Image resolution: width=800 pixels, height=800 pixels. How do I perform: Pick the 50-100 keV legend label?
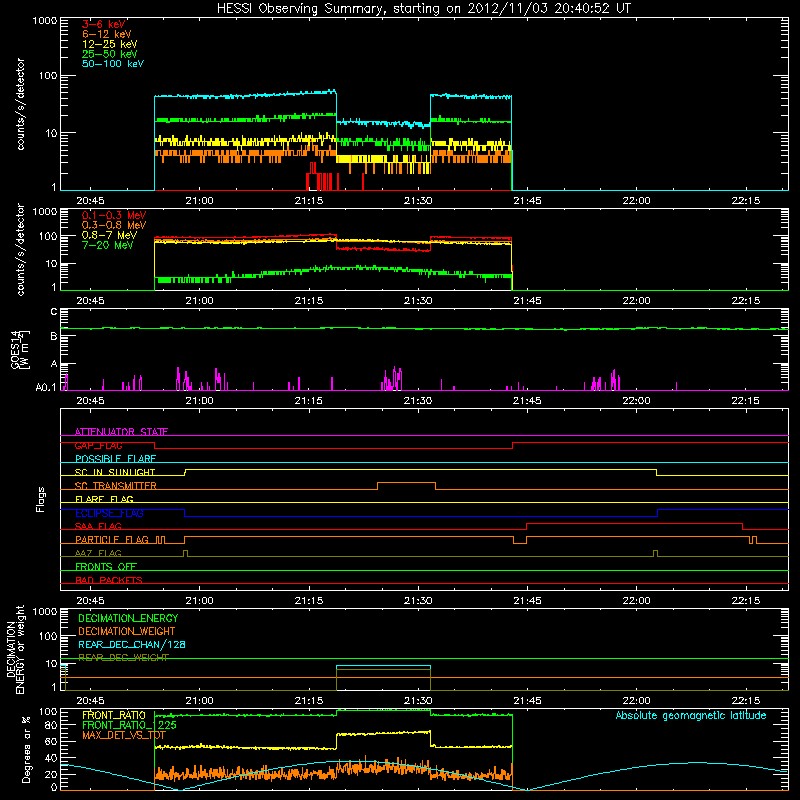point(112,64)
